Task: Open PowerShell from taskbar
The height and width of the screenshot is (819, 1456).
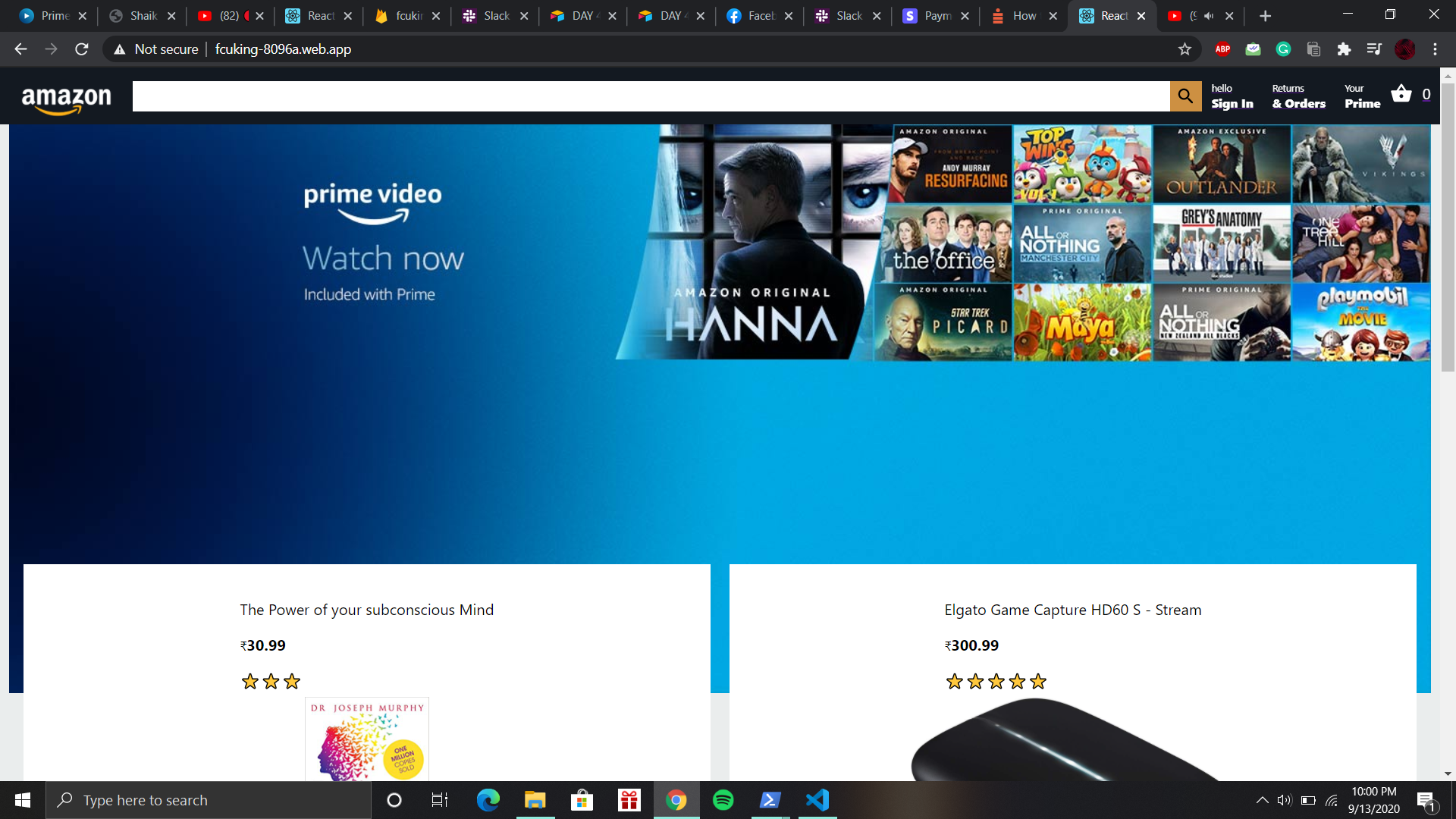Action: coord(770,800)
